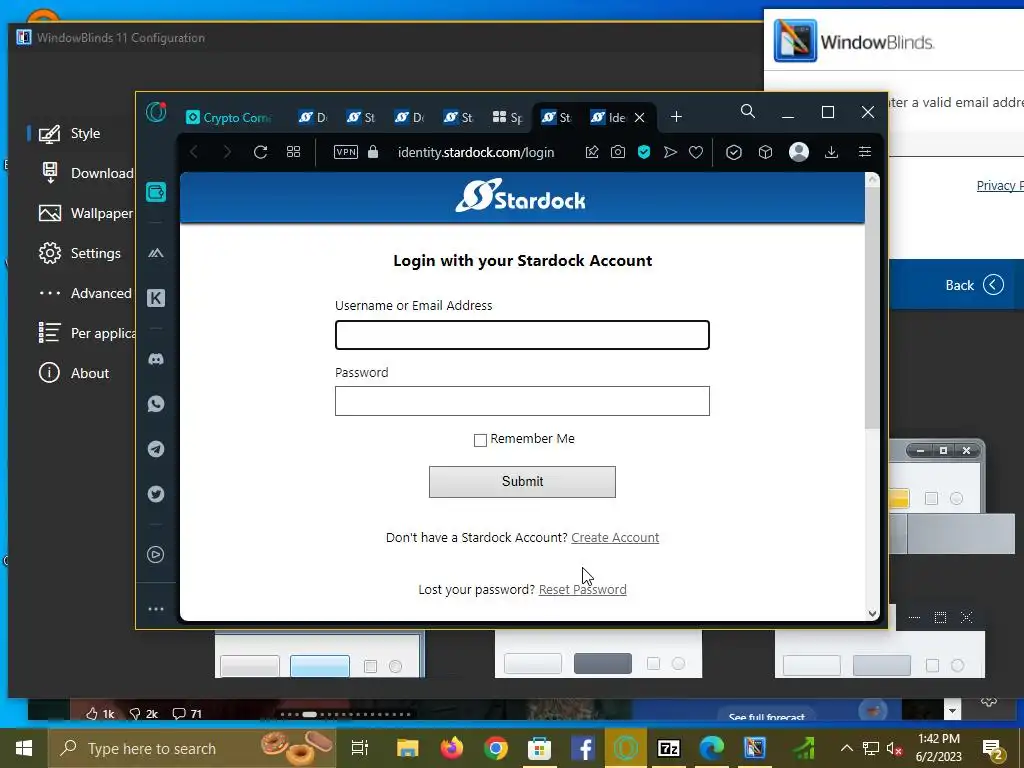Viewport: 1024px width, 768px height.
Task: Click the browser page scrollbar down arrow
Action: click(x=872, y=613)
